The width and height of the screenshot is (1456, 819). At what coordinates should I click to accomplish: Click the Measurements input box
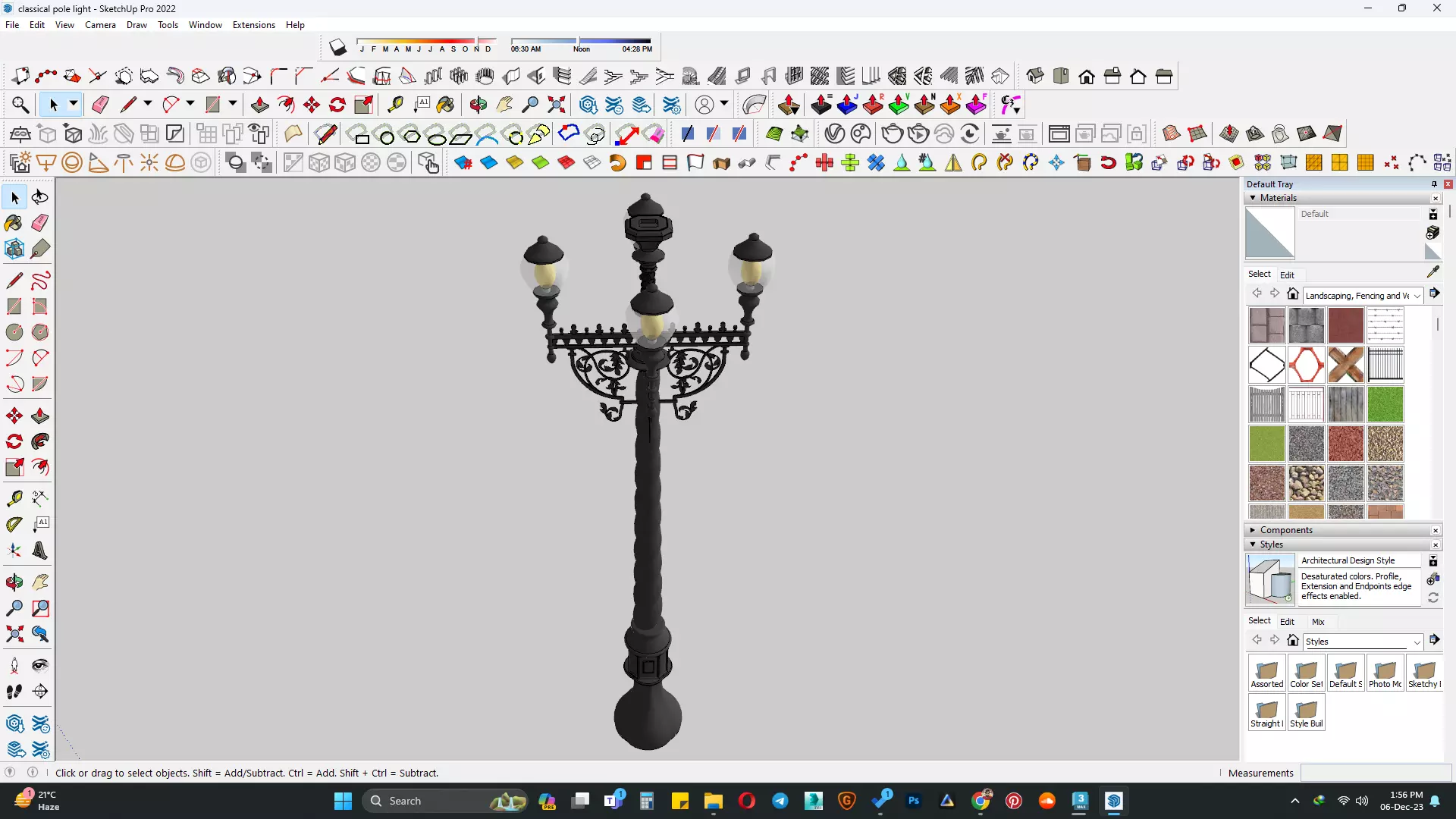tap(1376, 773)
